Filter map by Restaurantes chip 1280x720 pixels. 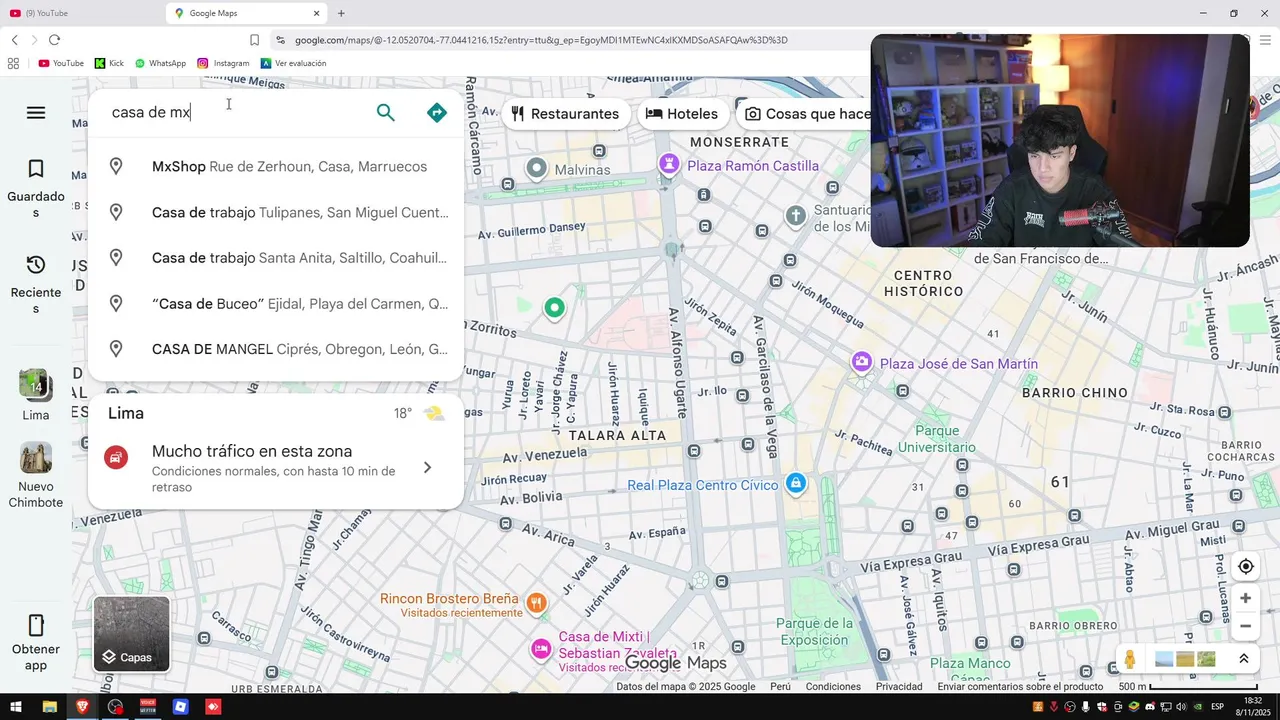pyautogui.click(x=565, y=114)
